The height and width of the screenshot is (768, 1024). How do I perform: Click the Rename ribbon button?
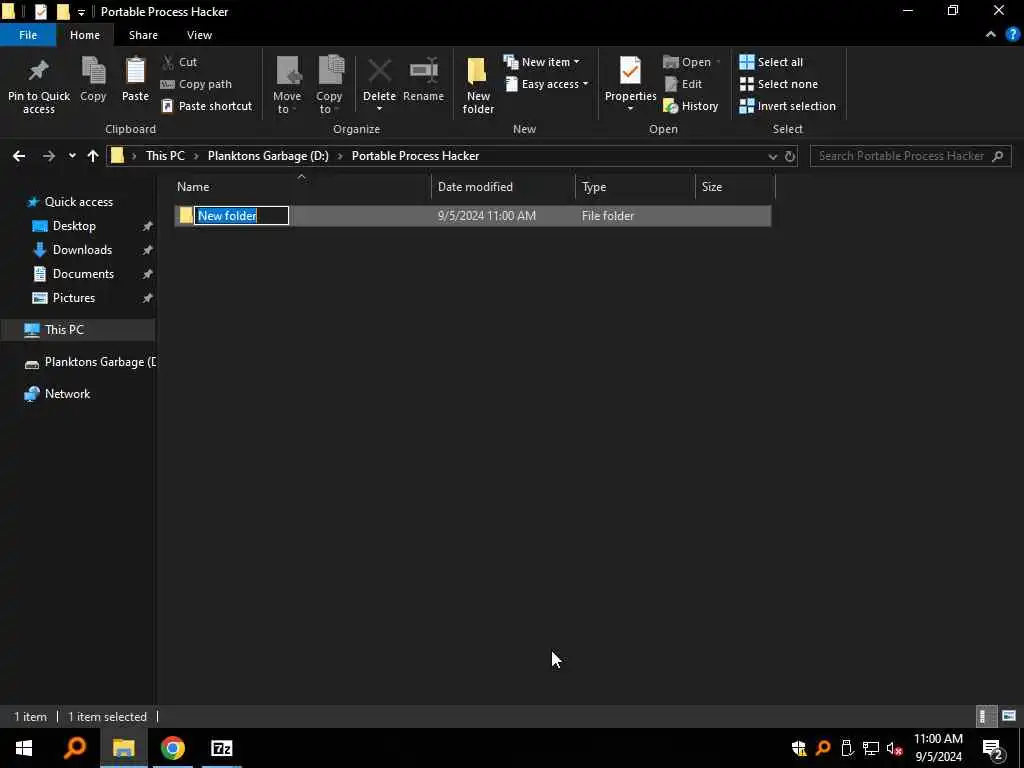coord(423,79)
